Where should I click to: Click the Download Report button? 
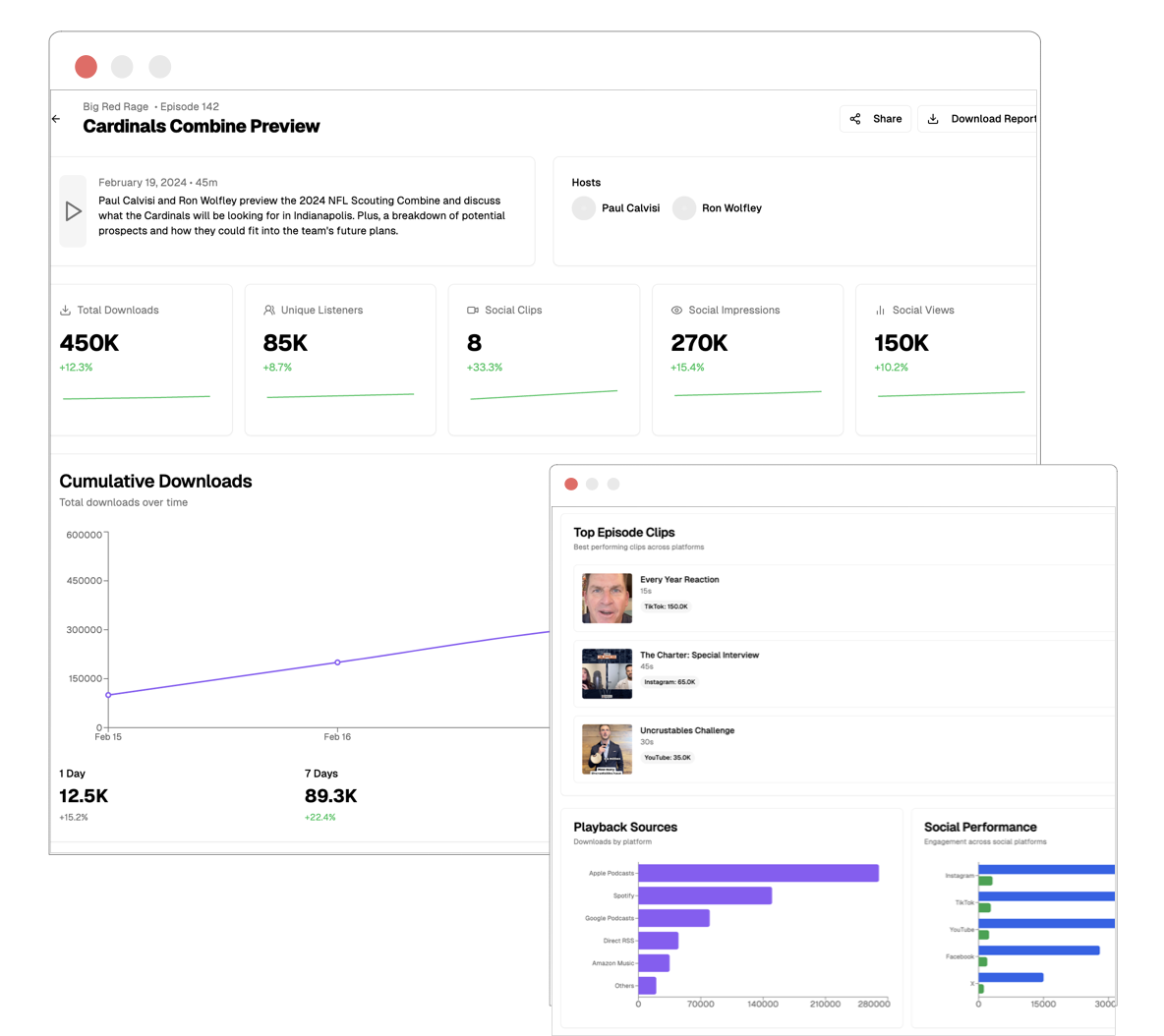point(980,119)
